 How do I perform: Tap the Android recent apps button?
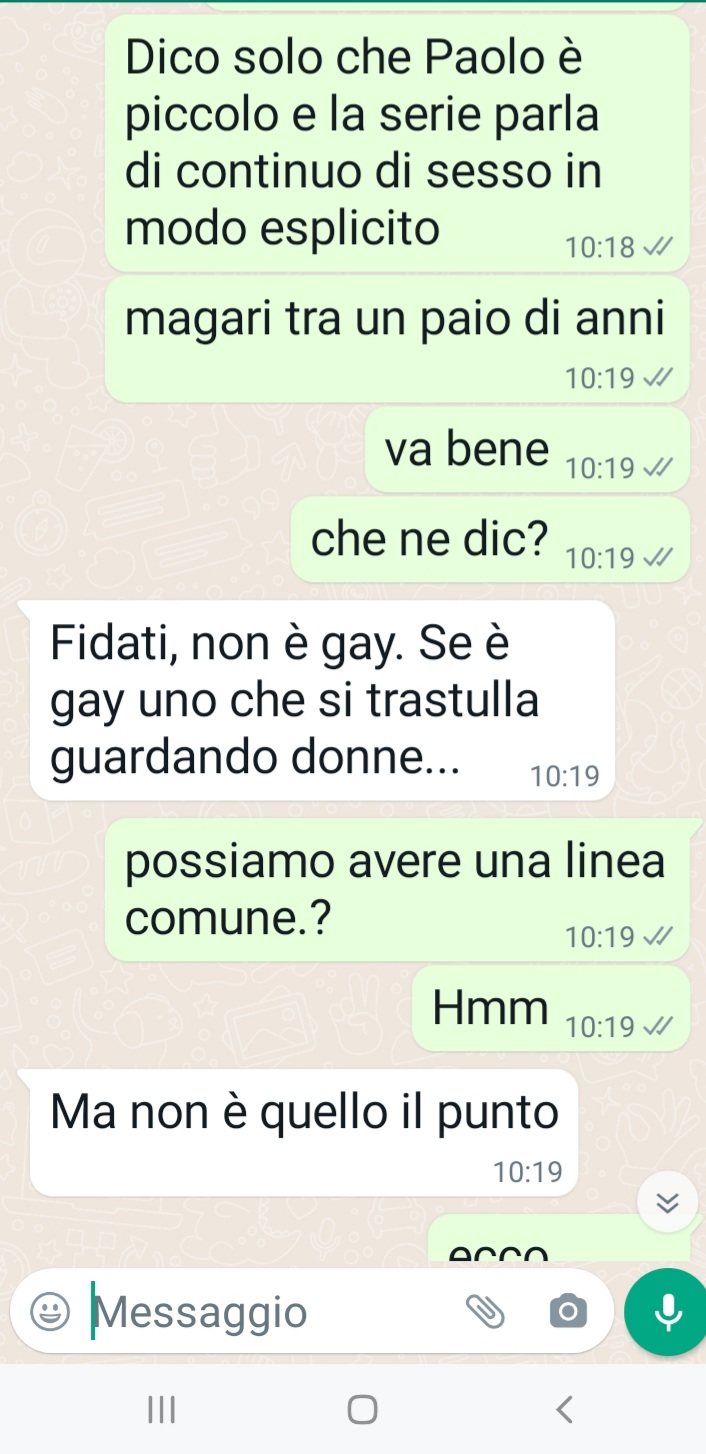(x=156, y=1409)
